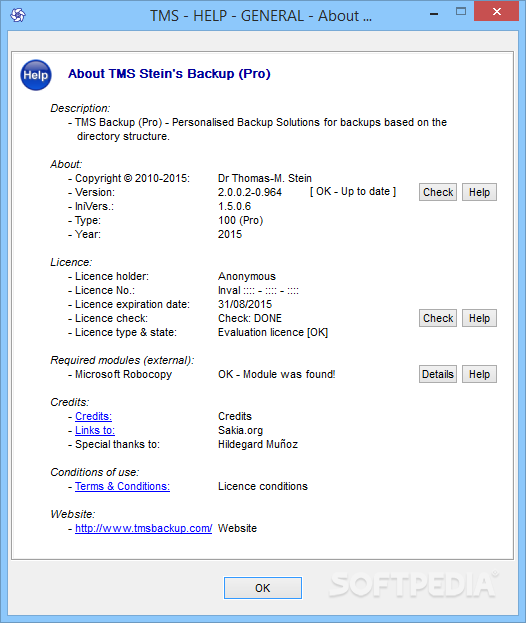
Task: Click the Year value 2015
Action: pos(230,234)
